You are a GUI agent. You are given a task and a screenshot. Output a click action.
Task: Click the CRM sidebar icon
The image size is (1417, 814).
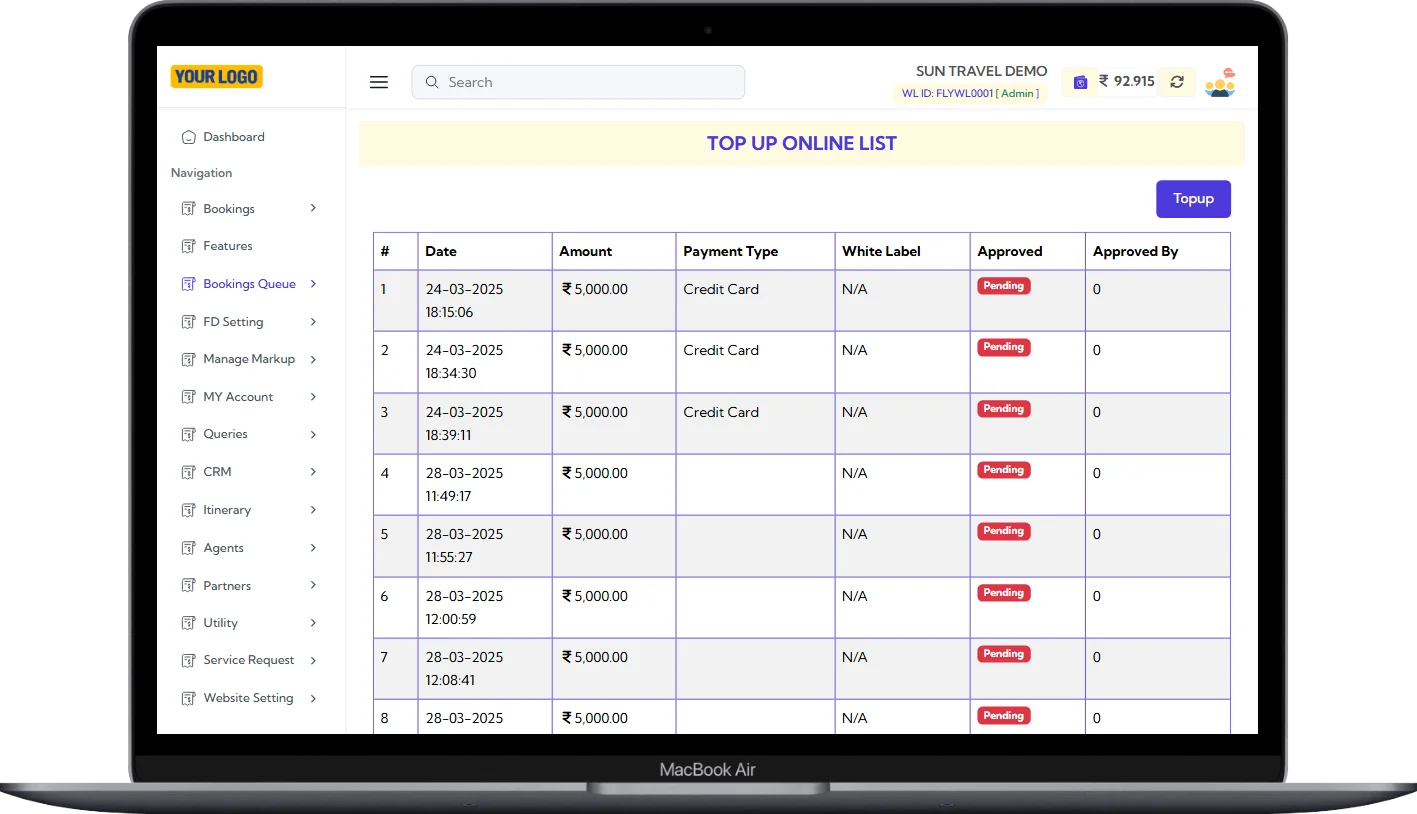188,472
